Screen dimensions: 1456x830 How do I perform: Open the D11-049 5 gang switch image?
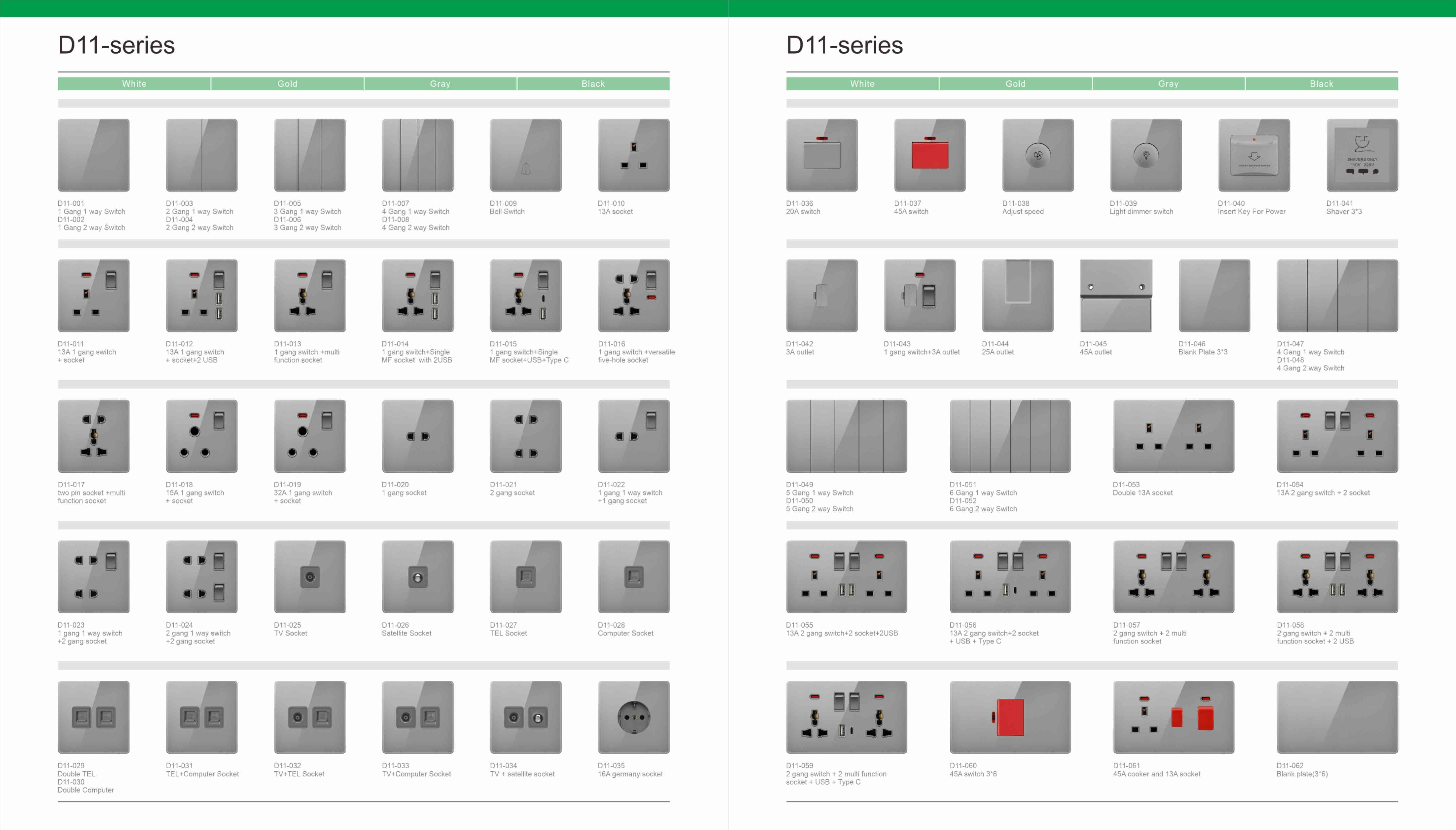coord(847,436)
